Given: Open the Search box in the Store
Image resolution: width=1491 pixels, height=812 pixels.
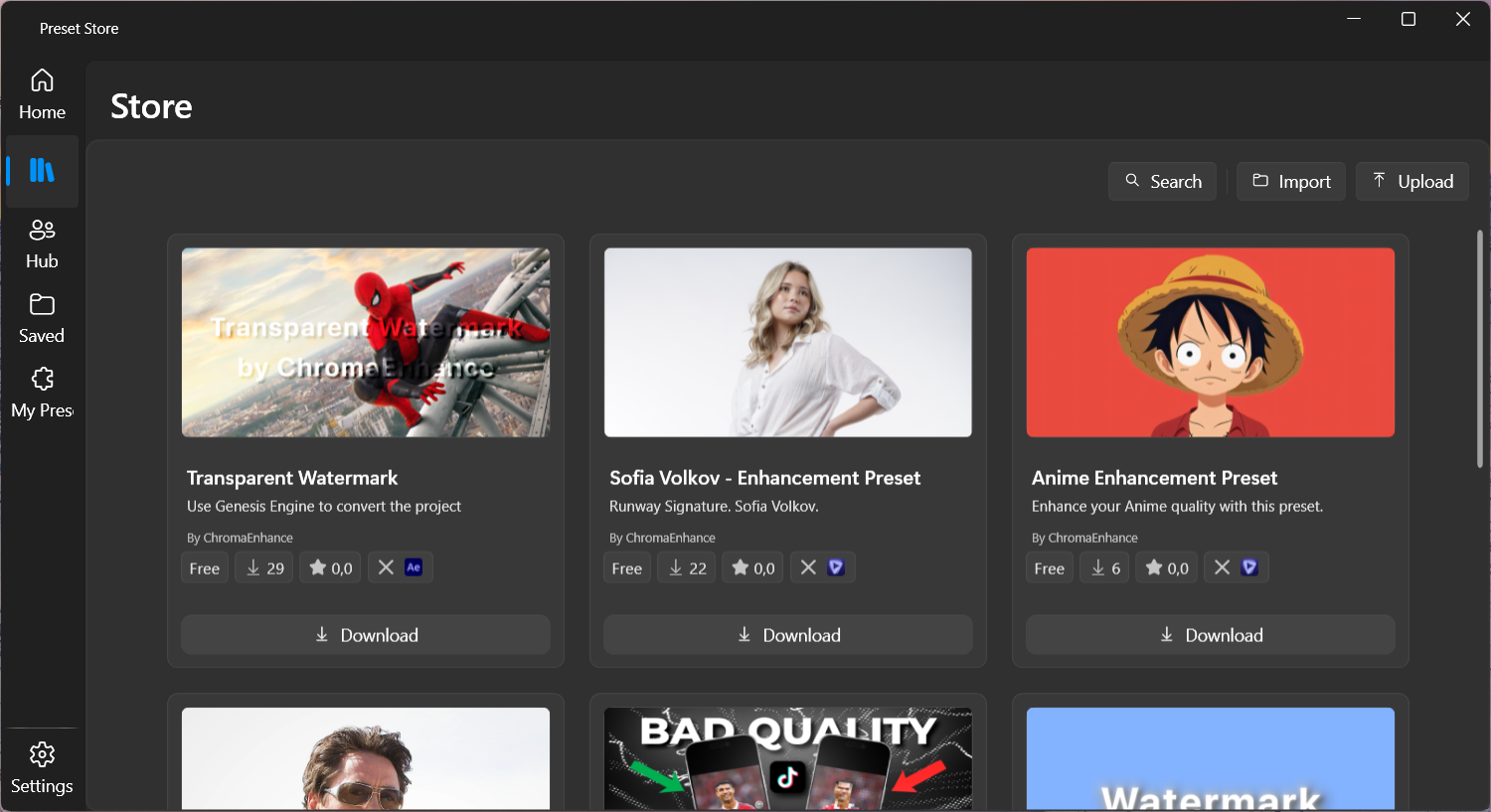Looking at the screenshot, I should [1162, 182].
